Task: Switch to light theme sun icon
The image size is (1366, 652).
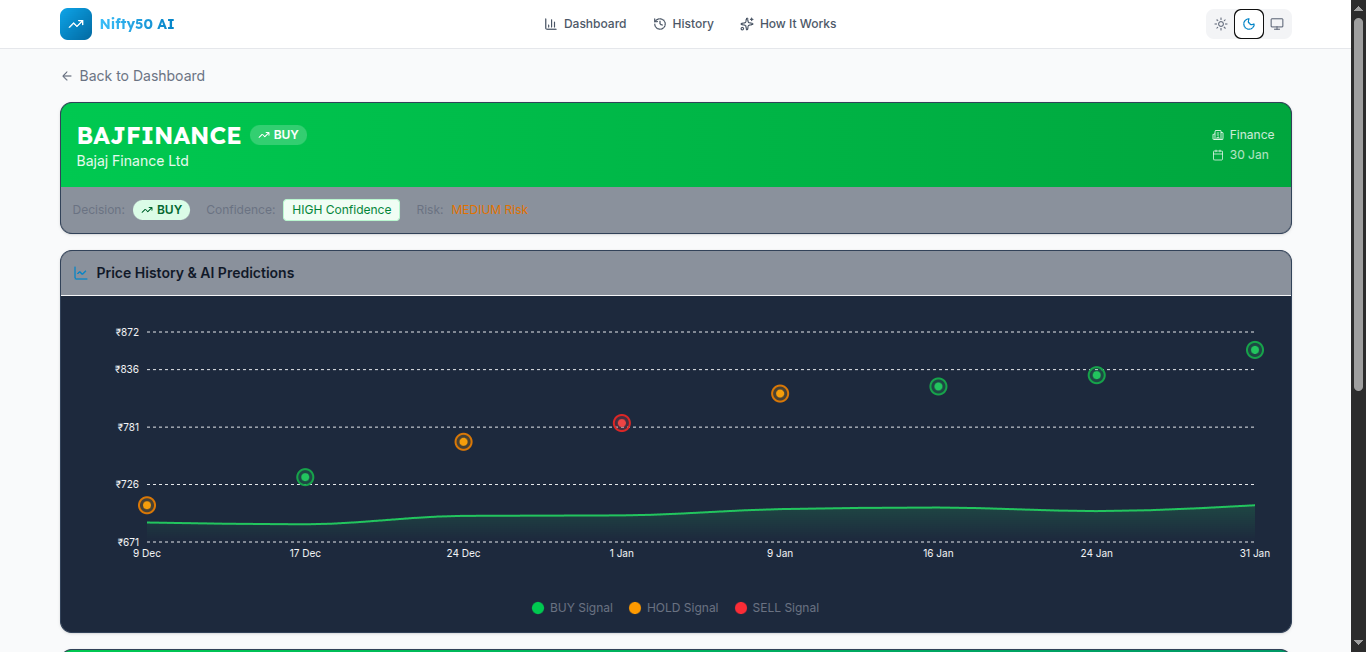Action: (1220, 24)
